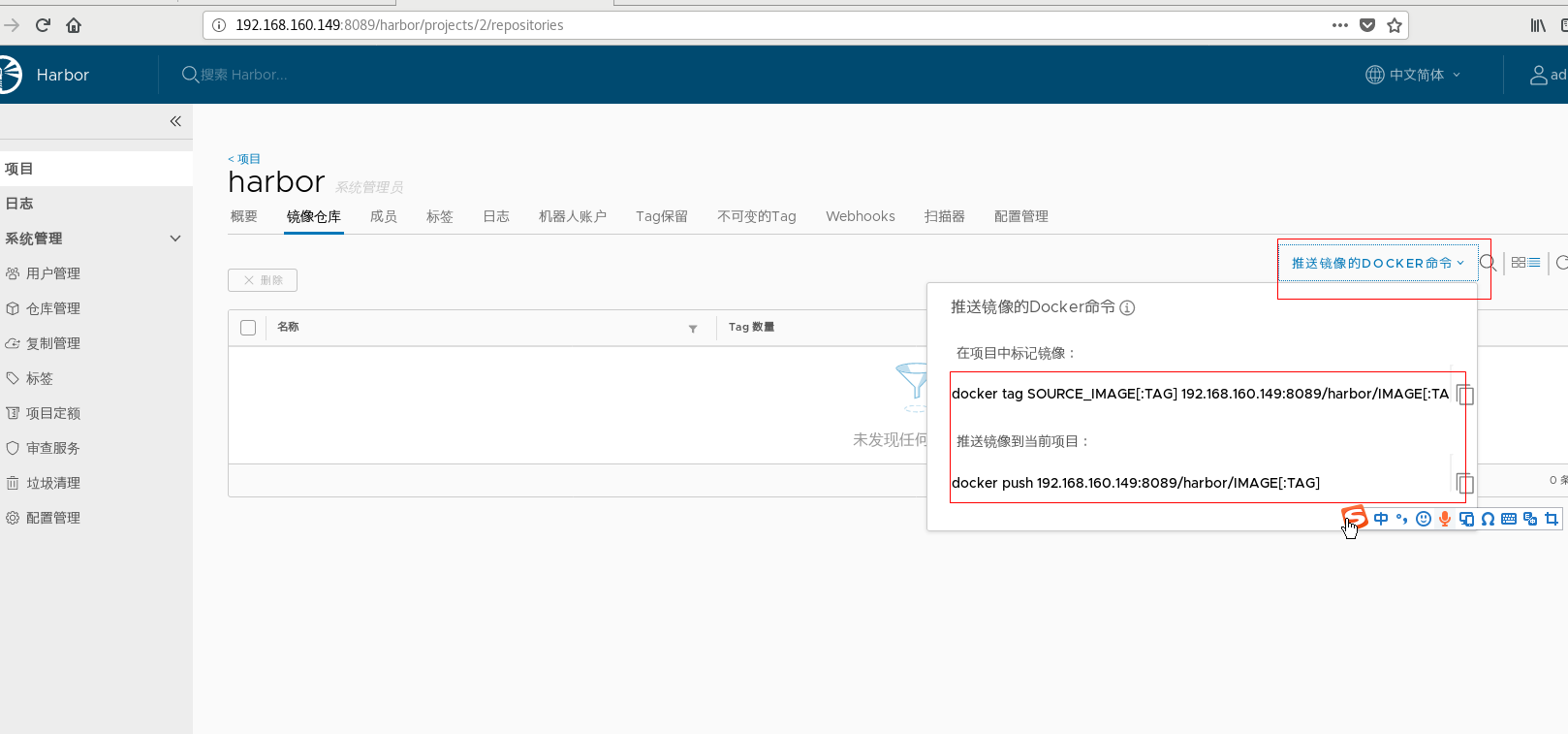Screen dimensions: 1568x734
Task: Click the Sogou screenshot crop icon
Action: click(1552, 519)
